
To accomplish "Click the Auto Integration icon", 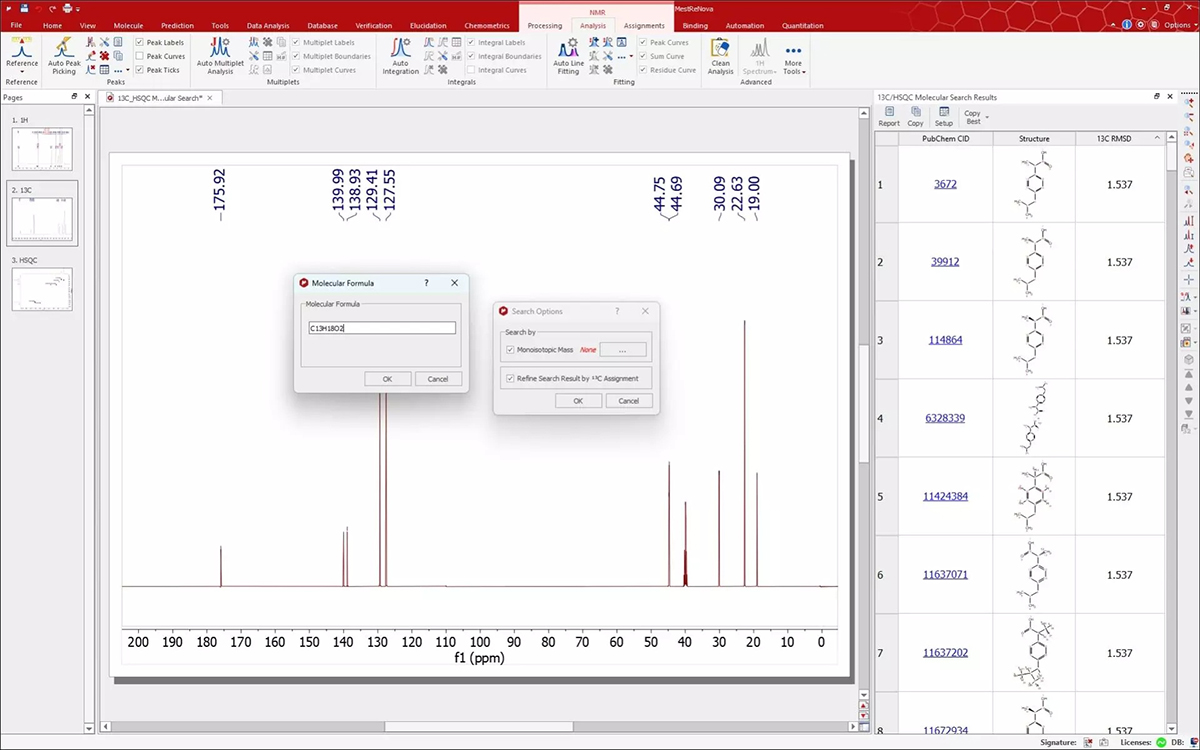I will [400, 55].
